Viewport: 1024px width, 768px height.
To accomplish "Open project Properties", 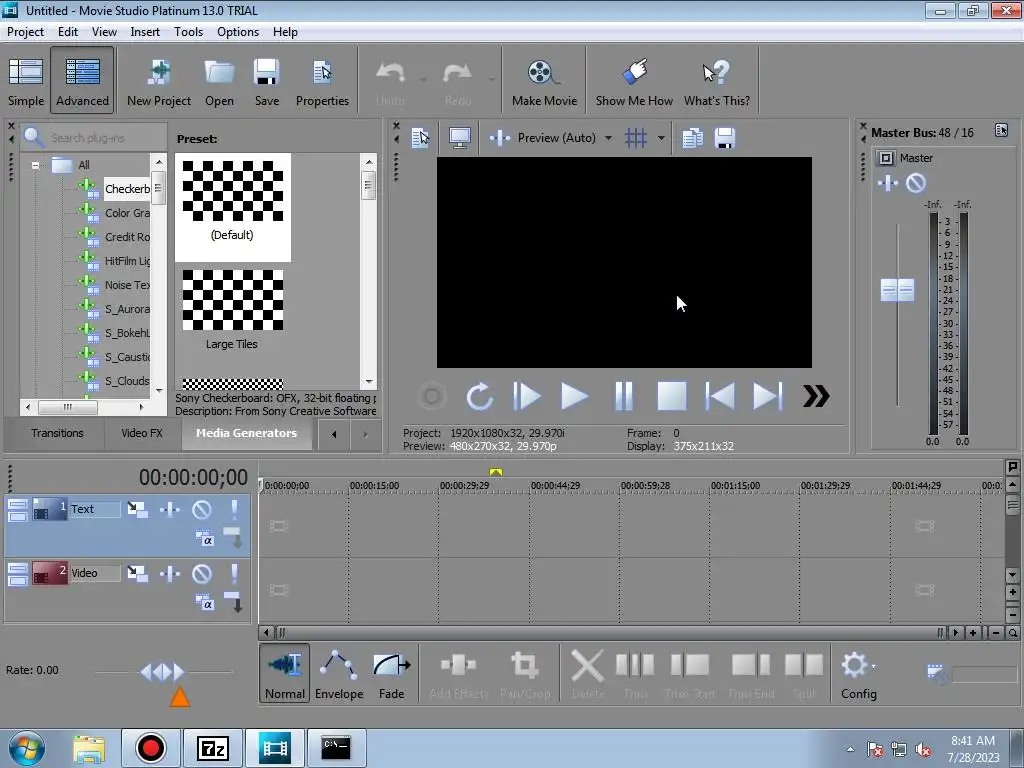I will coord(322,82).
